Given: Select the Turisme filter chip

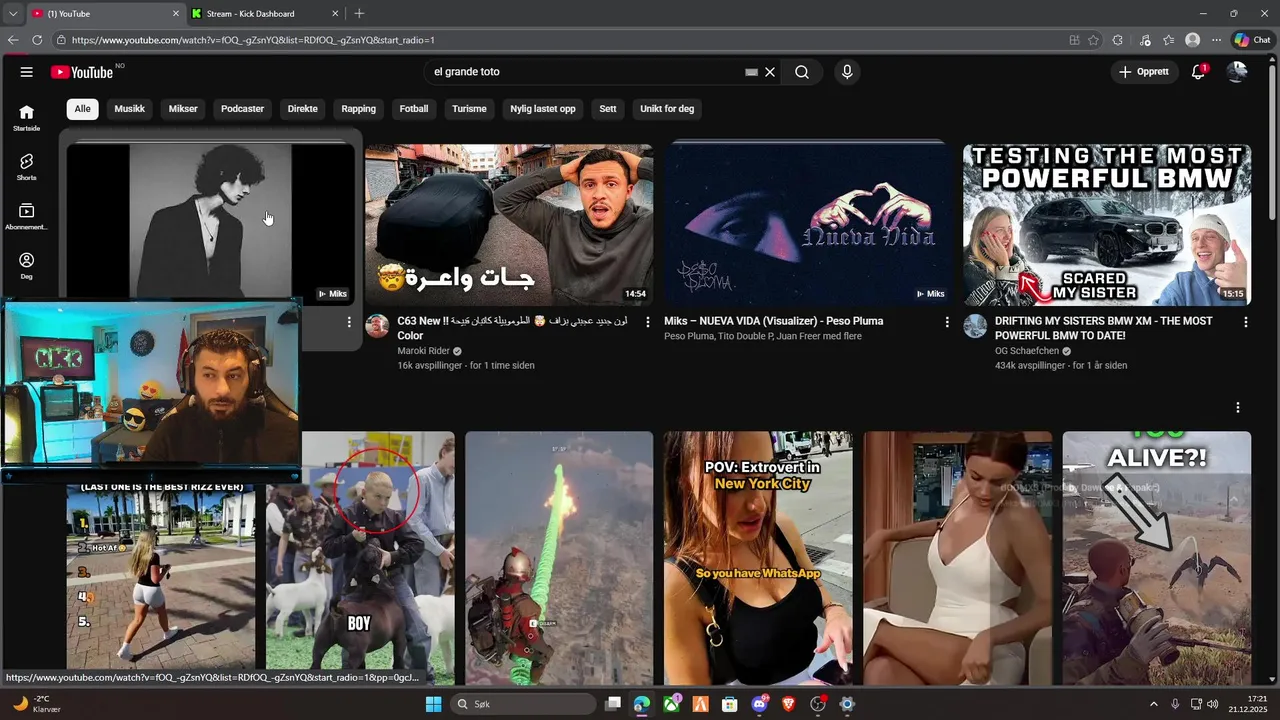Looking at the screenshot, I should coord(469,108).
